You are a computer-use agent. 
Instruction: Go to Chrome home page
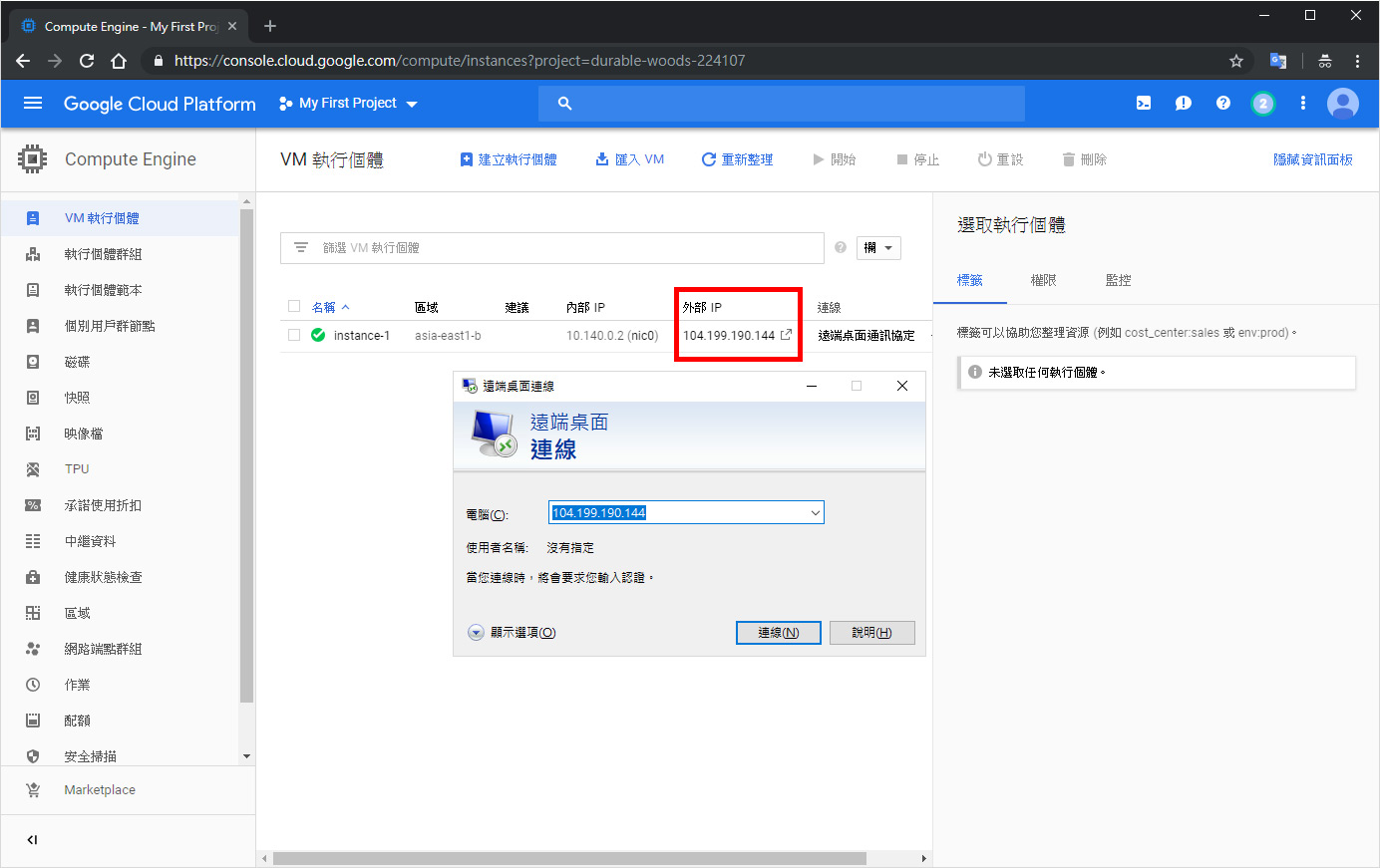[119, 61]
